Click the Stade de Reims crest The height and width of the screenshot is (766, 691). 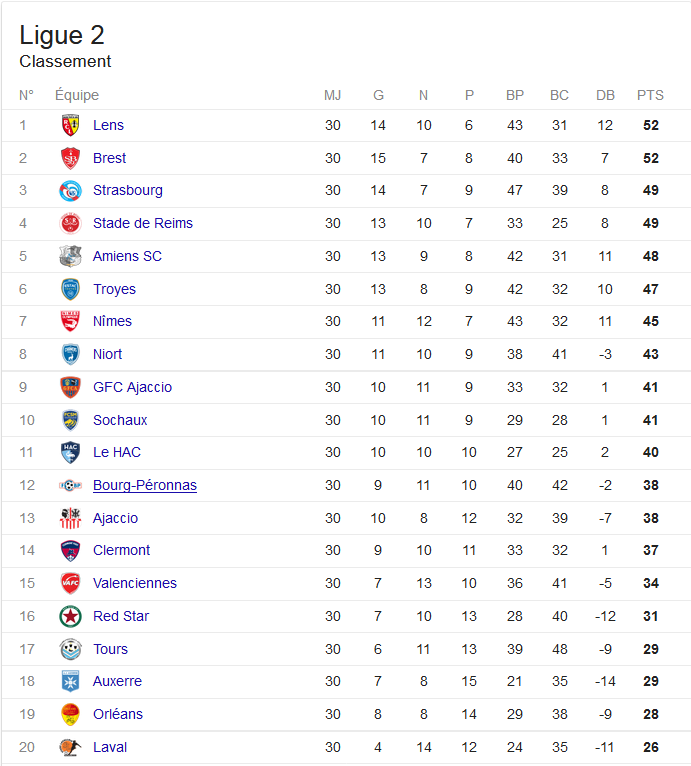pos(70,223)
